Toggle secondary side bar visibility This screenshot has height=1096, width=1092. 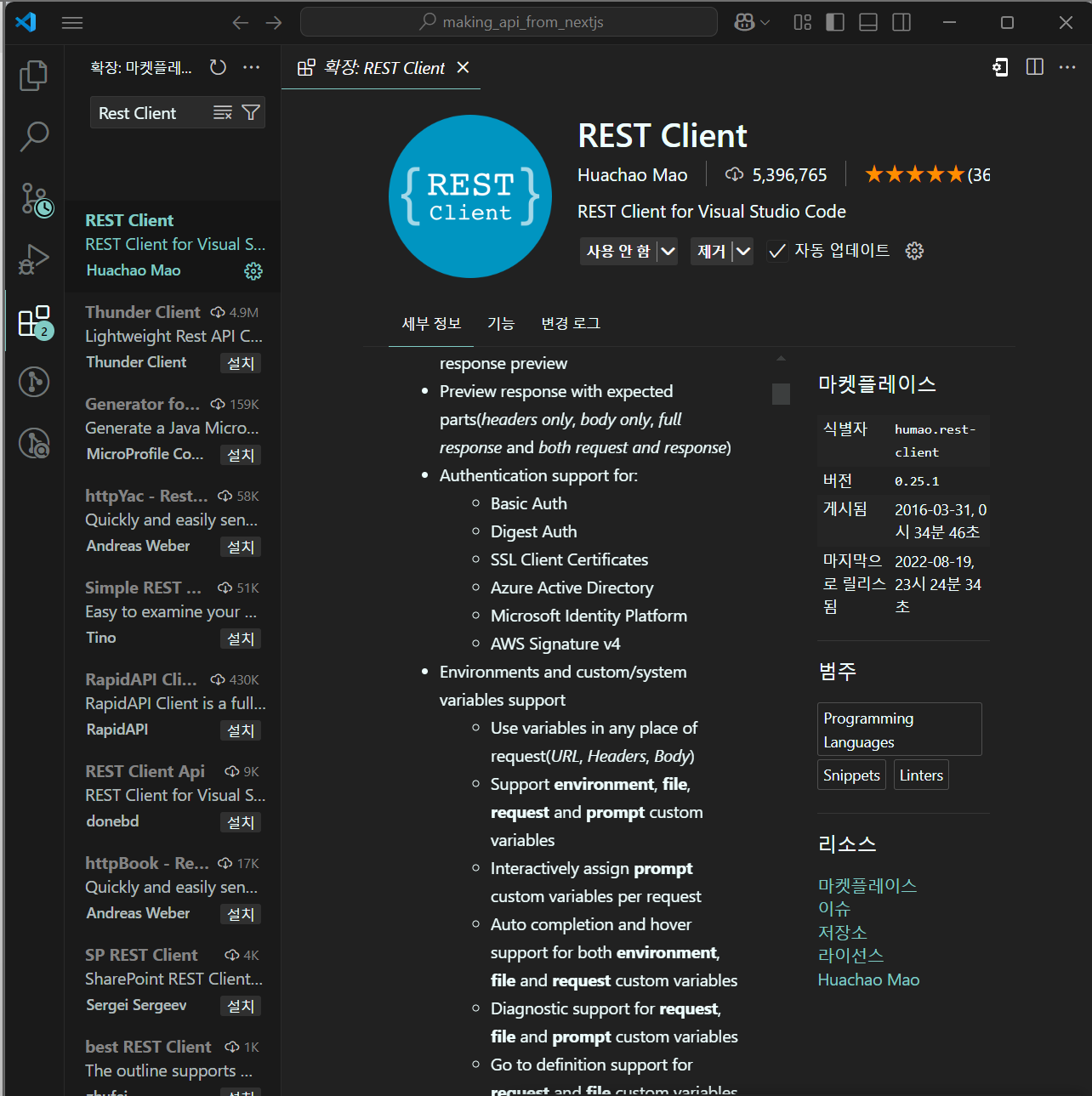pos(901,23)
